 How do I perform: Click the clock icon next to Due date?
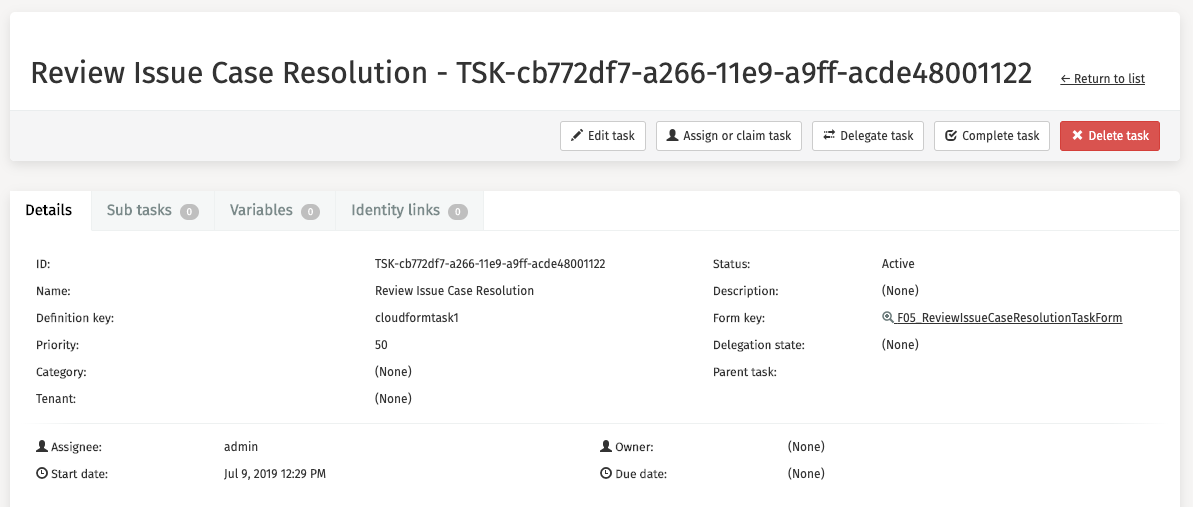click(606, 474)
